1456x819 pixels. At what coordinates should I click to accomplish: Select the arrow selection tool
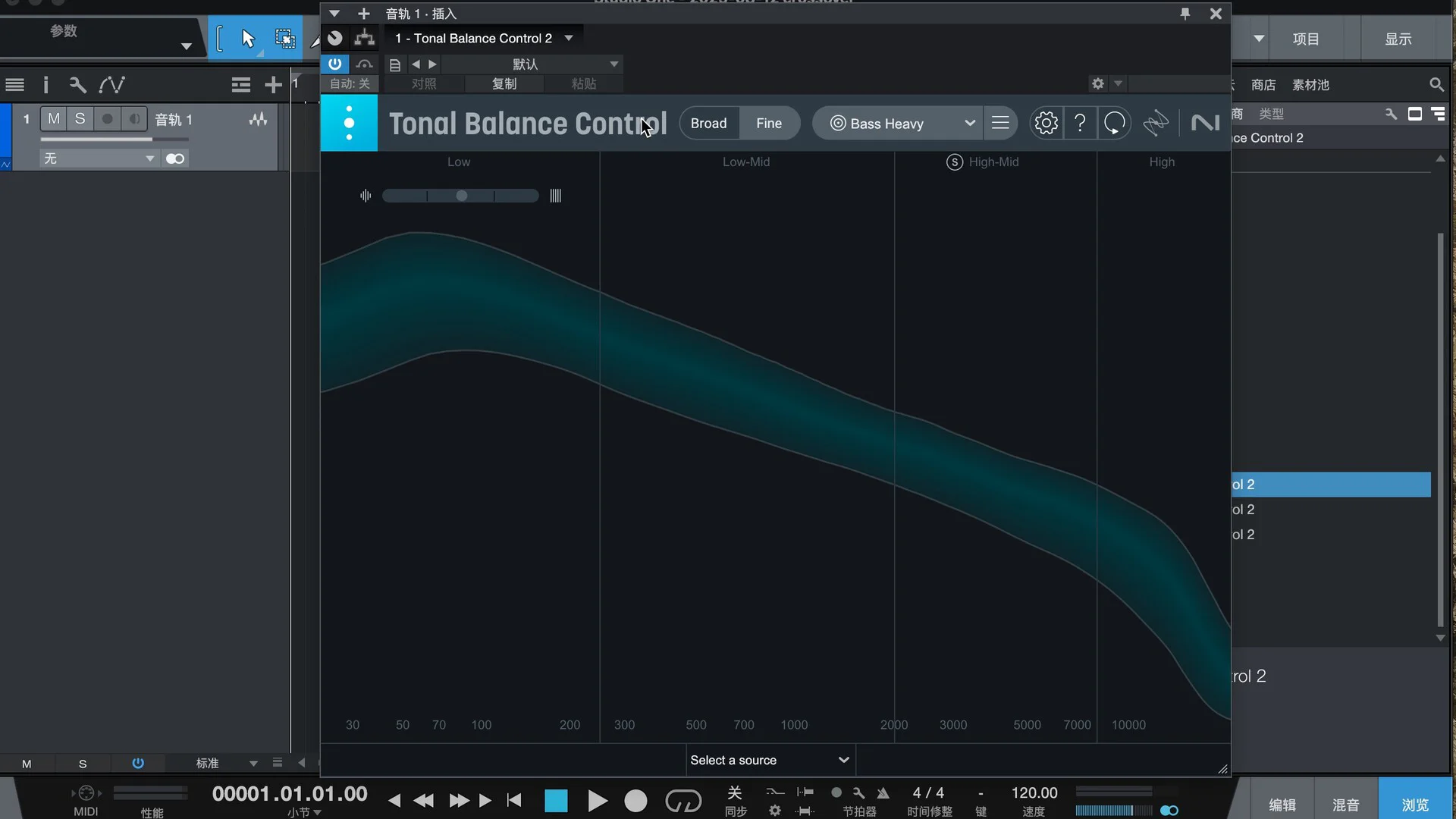[x=248, y=39]
